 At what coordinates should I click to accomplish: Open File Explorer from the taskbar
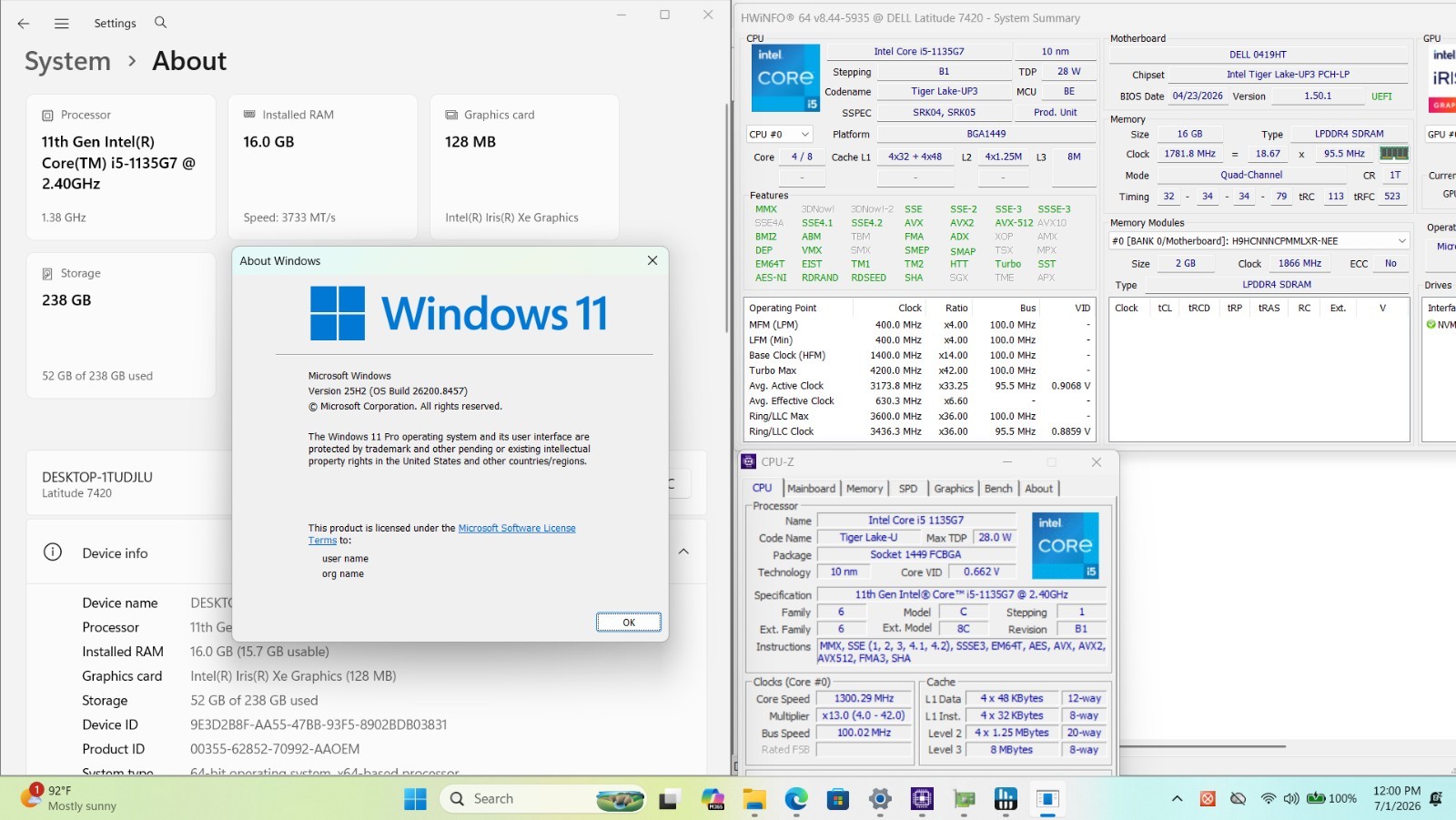point(754,799)
